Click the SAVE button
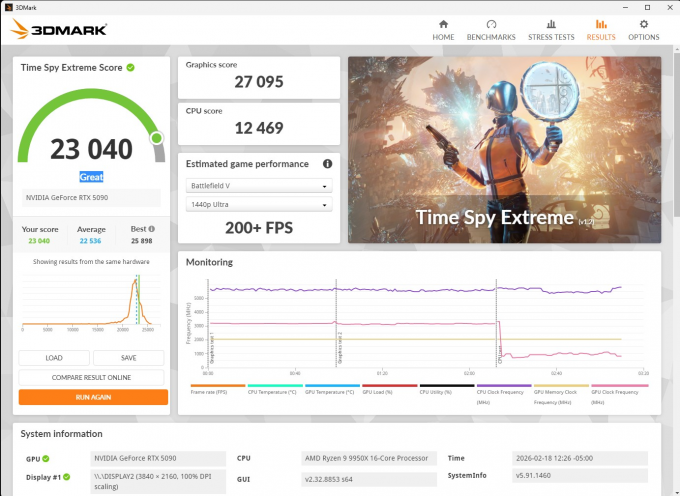 [x=128, y=358]
